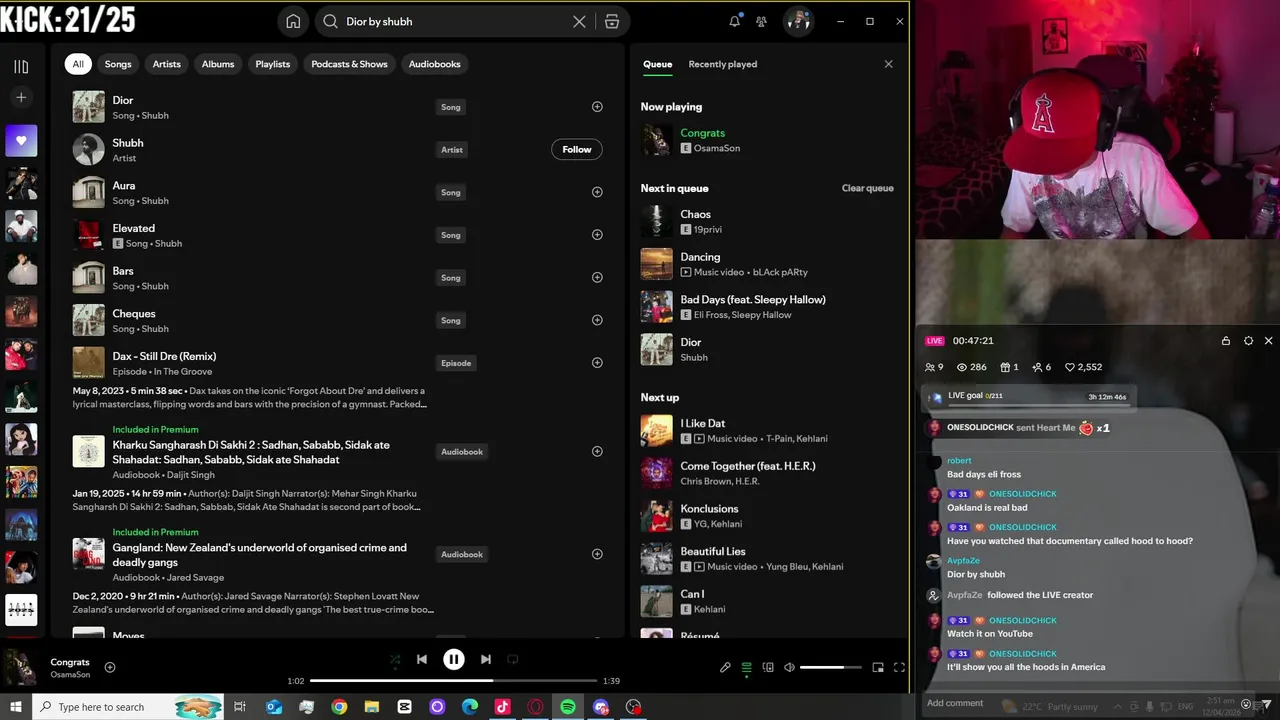Open Friend Activity icon in top bar

pos(762,21)
